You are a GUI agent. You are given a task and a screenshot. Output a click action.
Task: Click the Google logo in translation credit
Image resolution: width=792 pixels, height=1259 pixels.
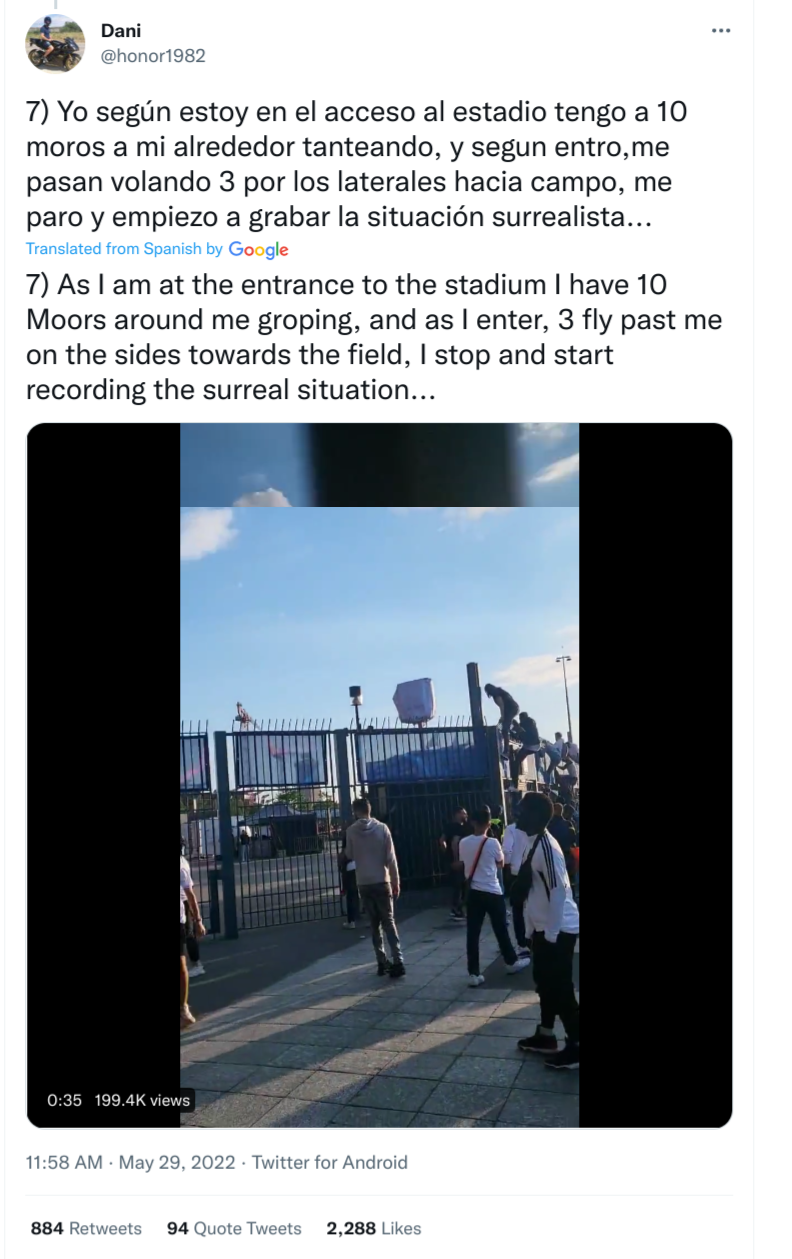click(x=258, y=250)
